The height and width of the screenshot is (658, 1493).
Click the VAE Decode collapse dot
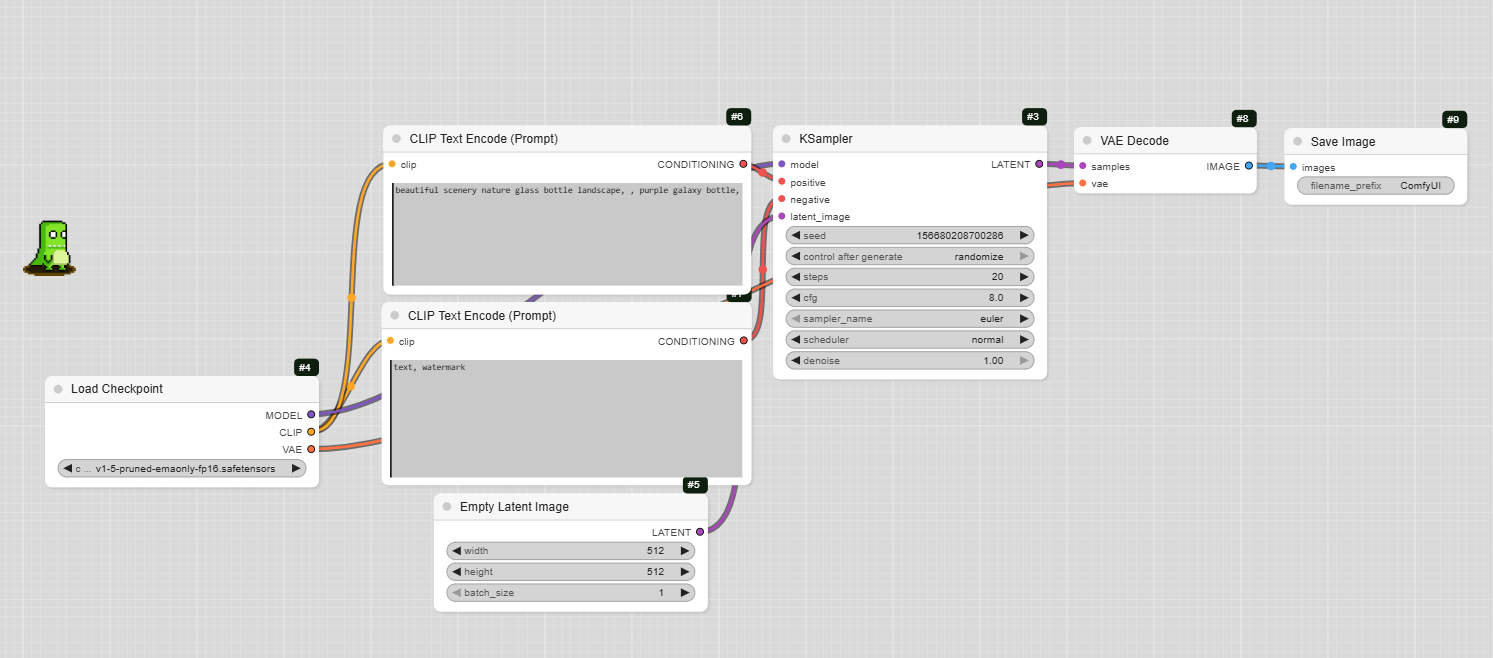[x=1087, y=141]
